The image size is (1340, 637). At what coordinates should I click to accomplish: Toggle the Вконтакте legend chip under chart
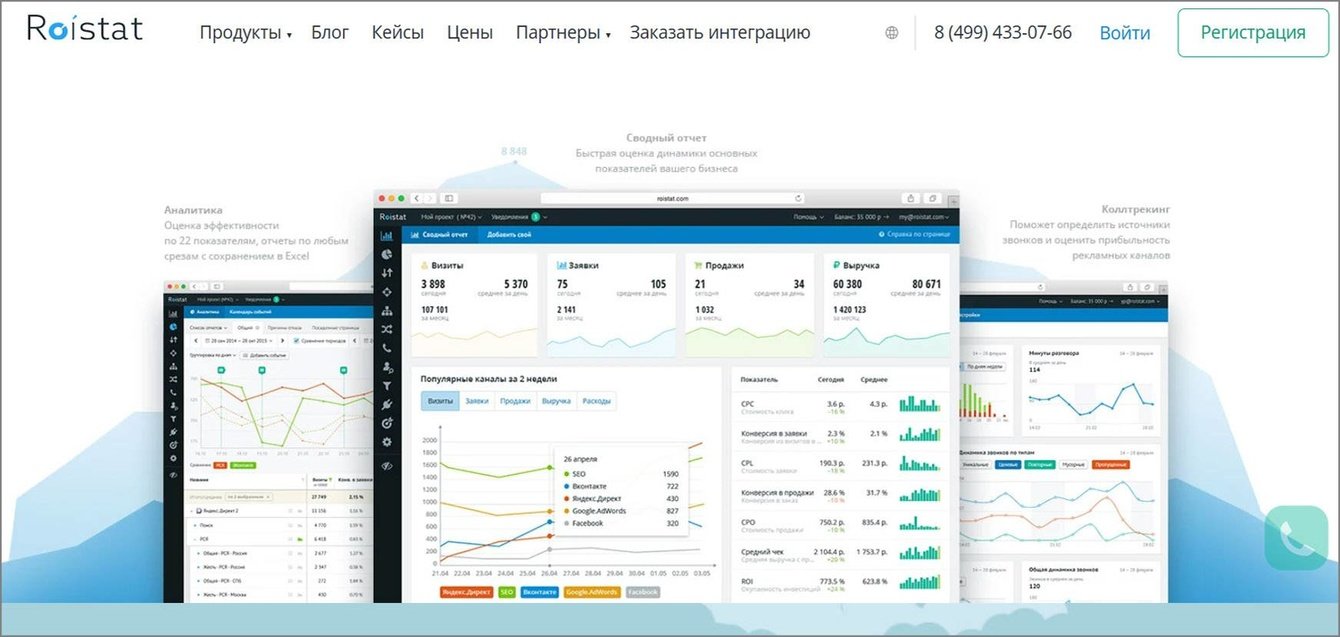(540, 592)
